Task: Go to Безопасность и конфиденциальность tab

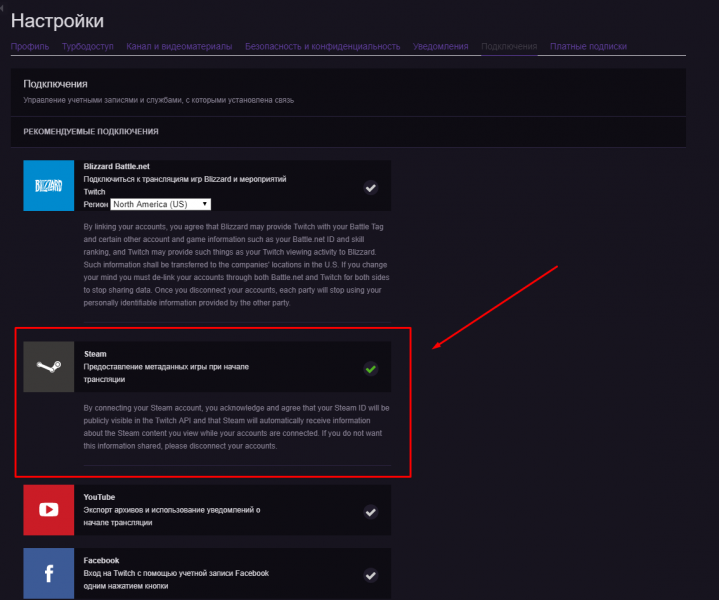Action: click(x=322, y=46)
